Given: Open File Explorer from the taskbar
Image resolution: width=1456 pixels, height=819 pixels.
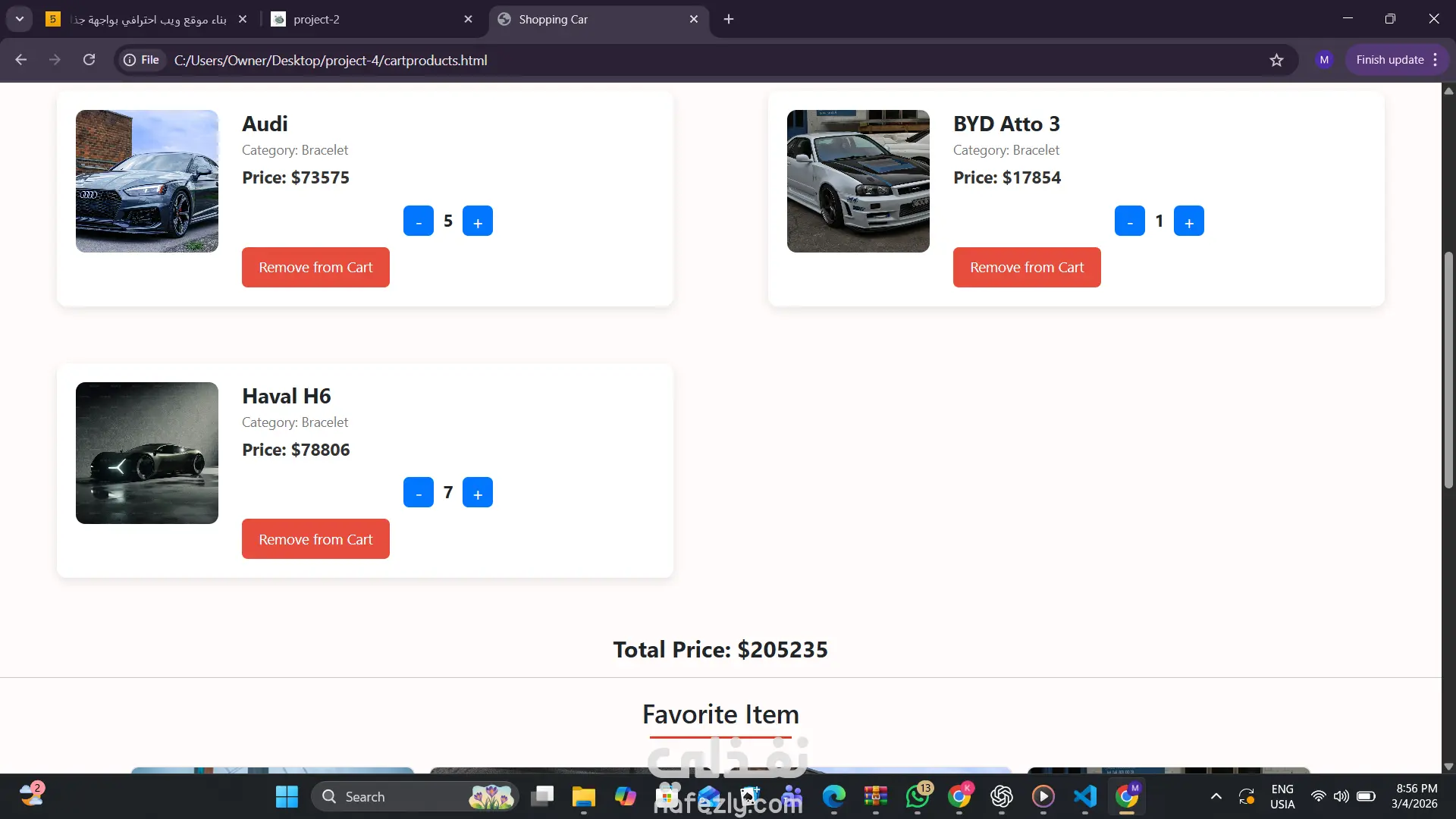Looking at the screenshot, I should 583,796.
